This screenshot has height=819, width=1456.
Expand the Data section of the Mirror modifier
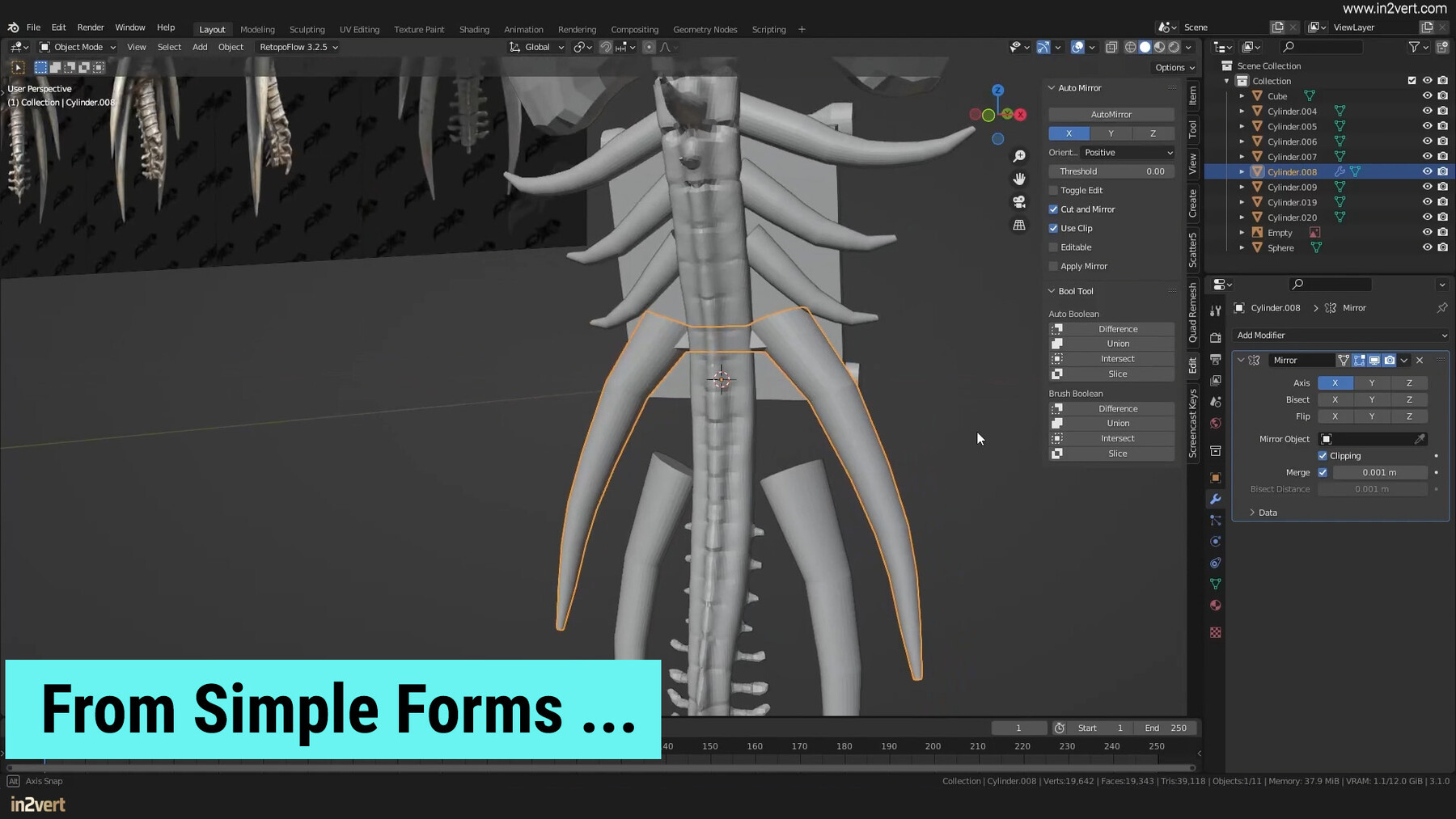[x=1263, y=512]
